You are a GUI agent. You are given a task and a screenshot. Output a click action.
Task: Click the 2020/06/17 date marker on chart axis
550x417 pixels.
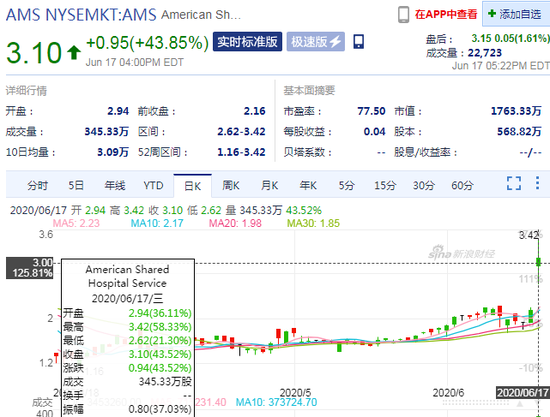pos(523,392)
